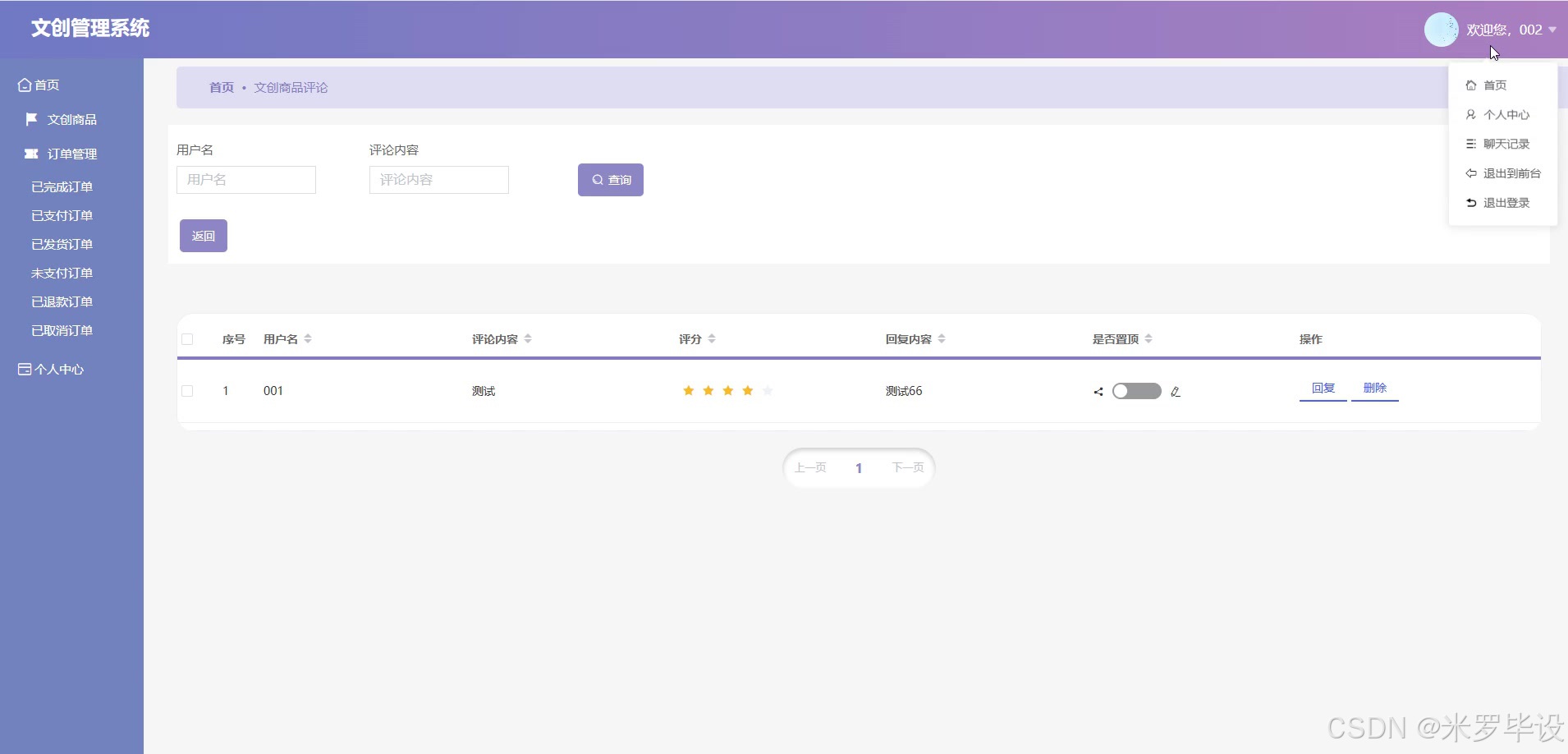Check the checkbox for row 1
The image size is (1568, 754).
187,391
